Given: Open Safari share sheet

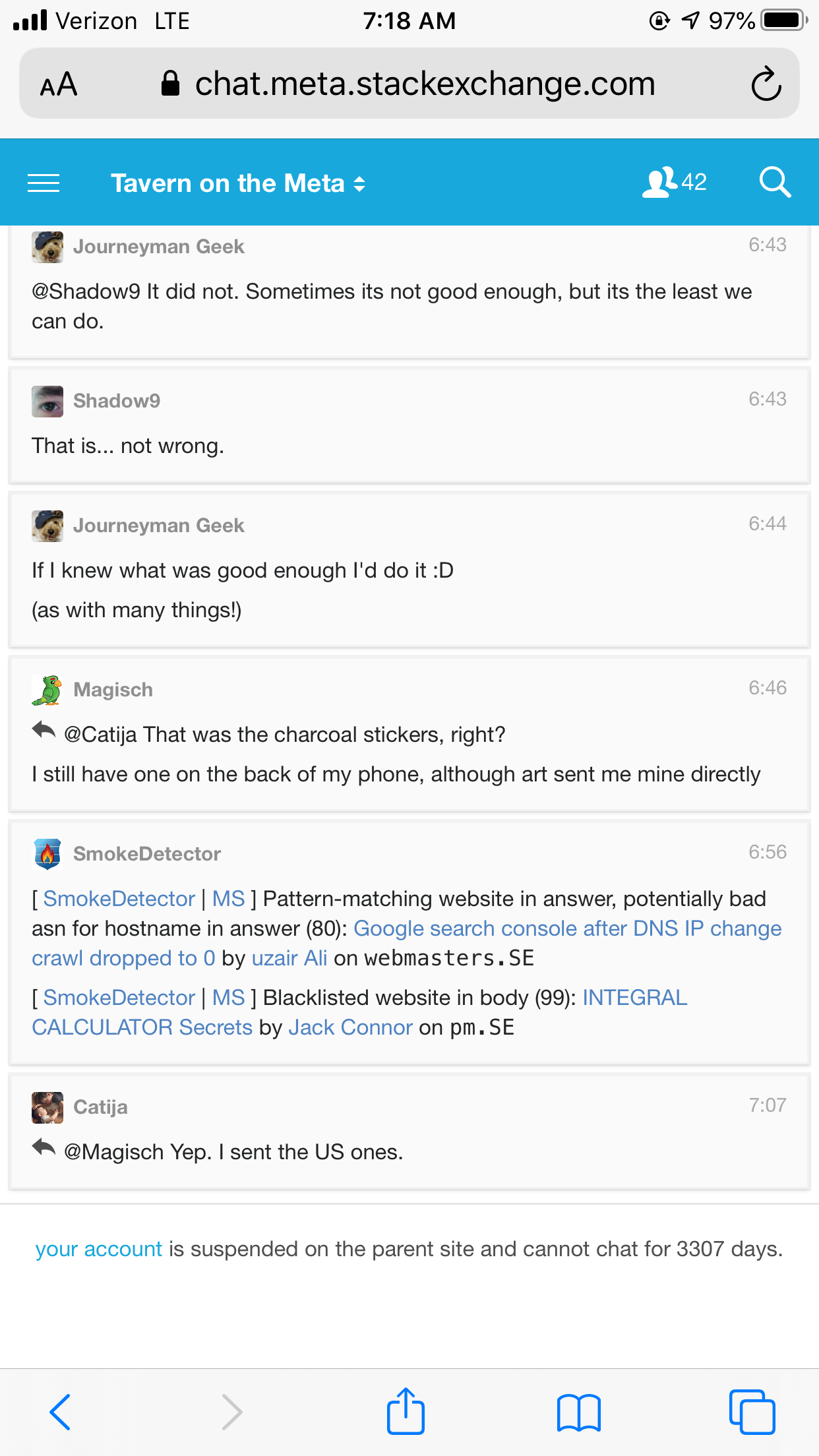Looking at the screenshot, I should point(406,1411).
